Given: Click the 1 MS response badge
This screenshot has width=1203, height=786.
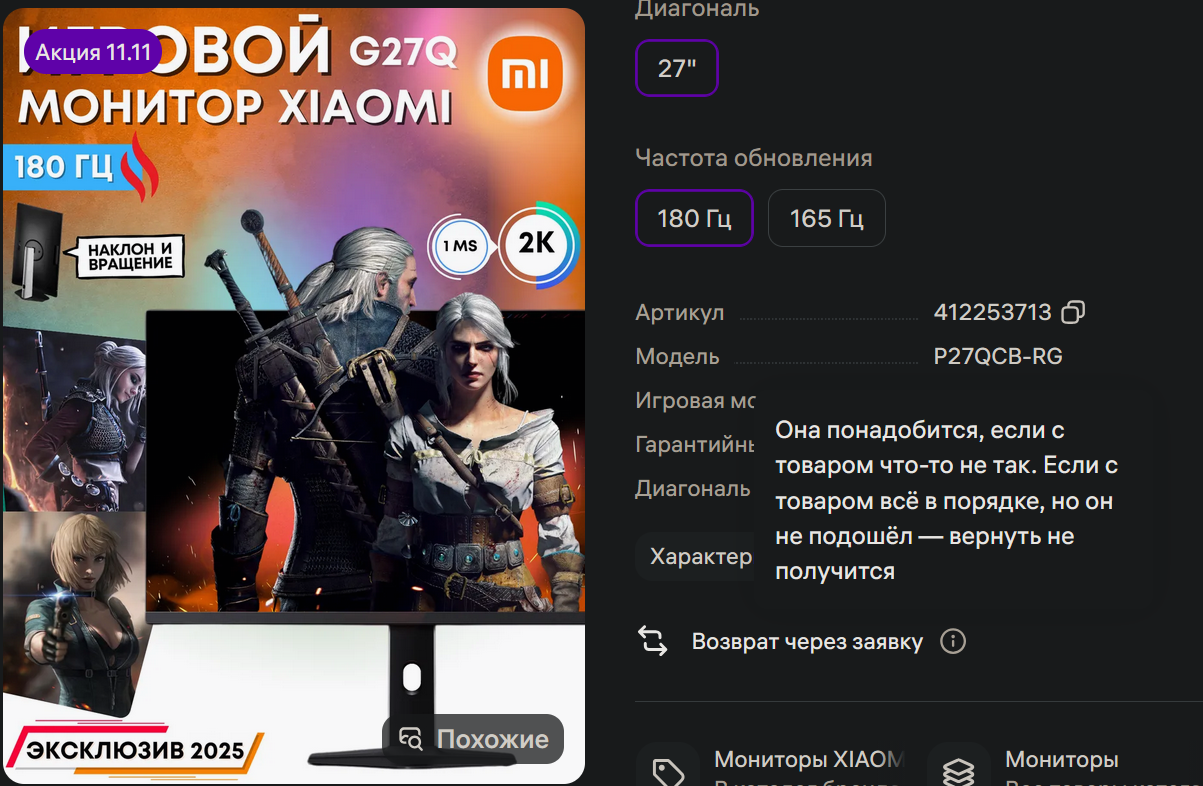Looking at the screenshot, I should pos(460,245).
